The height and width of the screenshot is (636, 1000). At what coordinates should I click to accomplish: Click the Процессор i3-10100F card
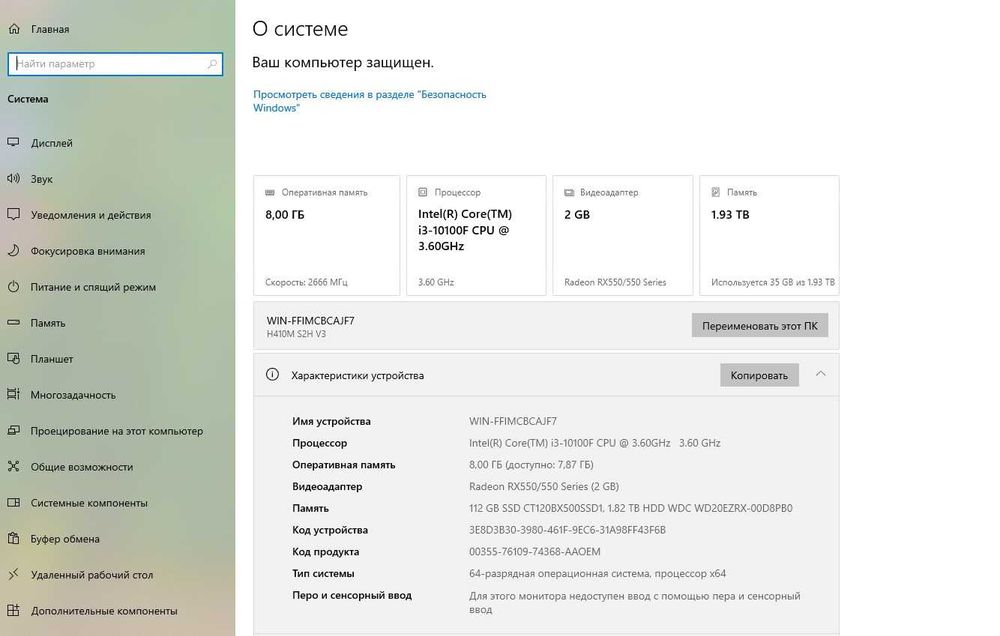click(x=476, y=235)
